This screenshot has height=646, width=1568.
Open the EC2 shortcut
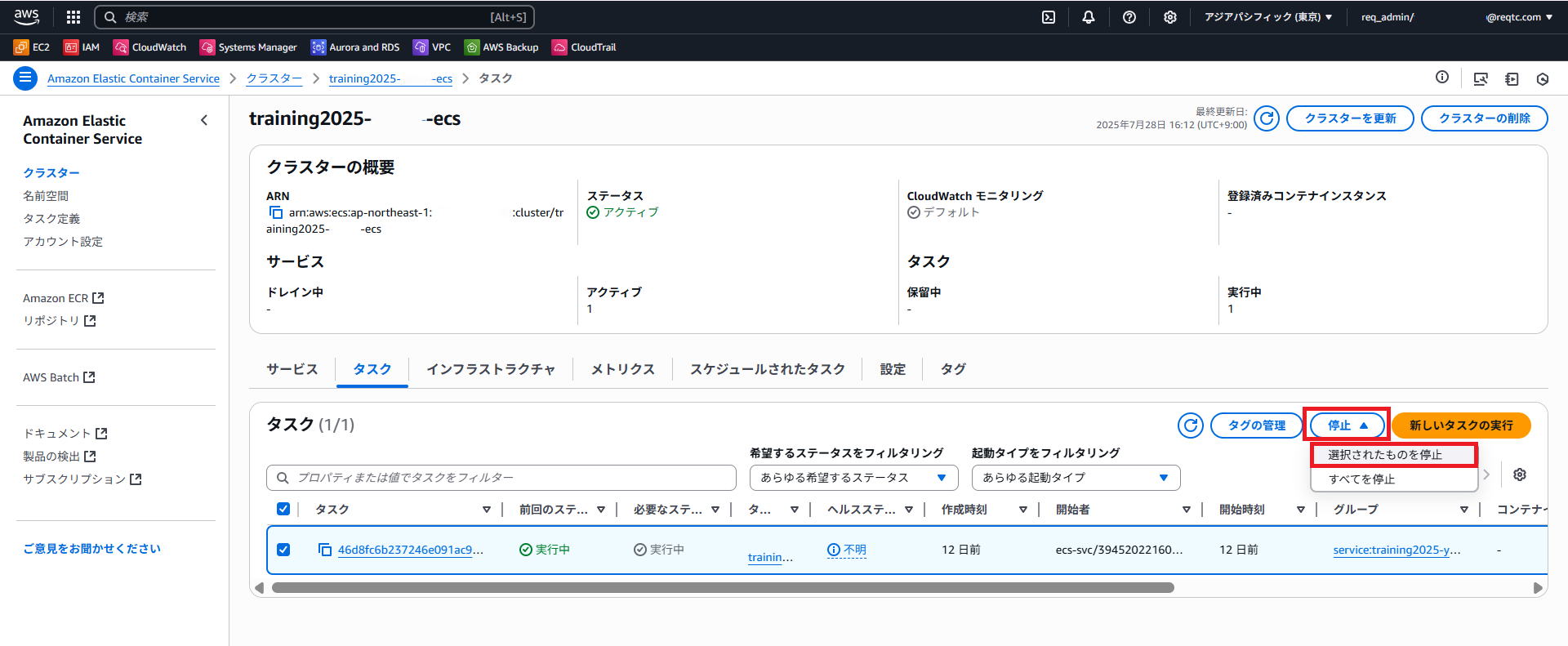32,47
